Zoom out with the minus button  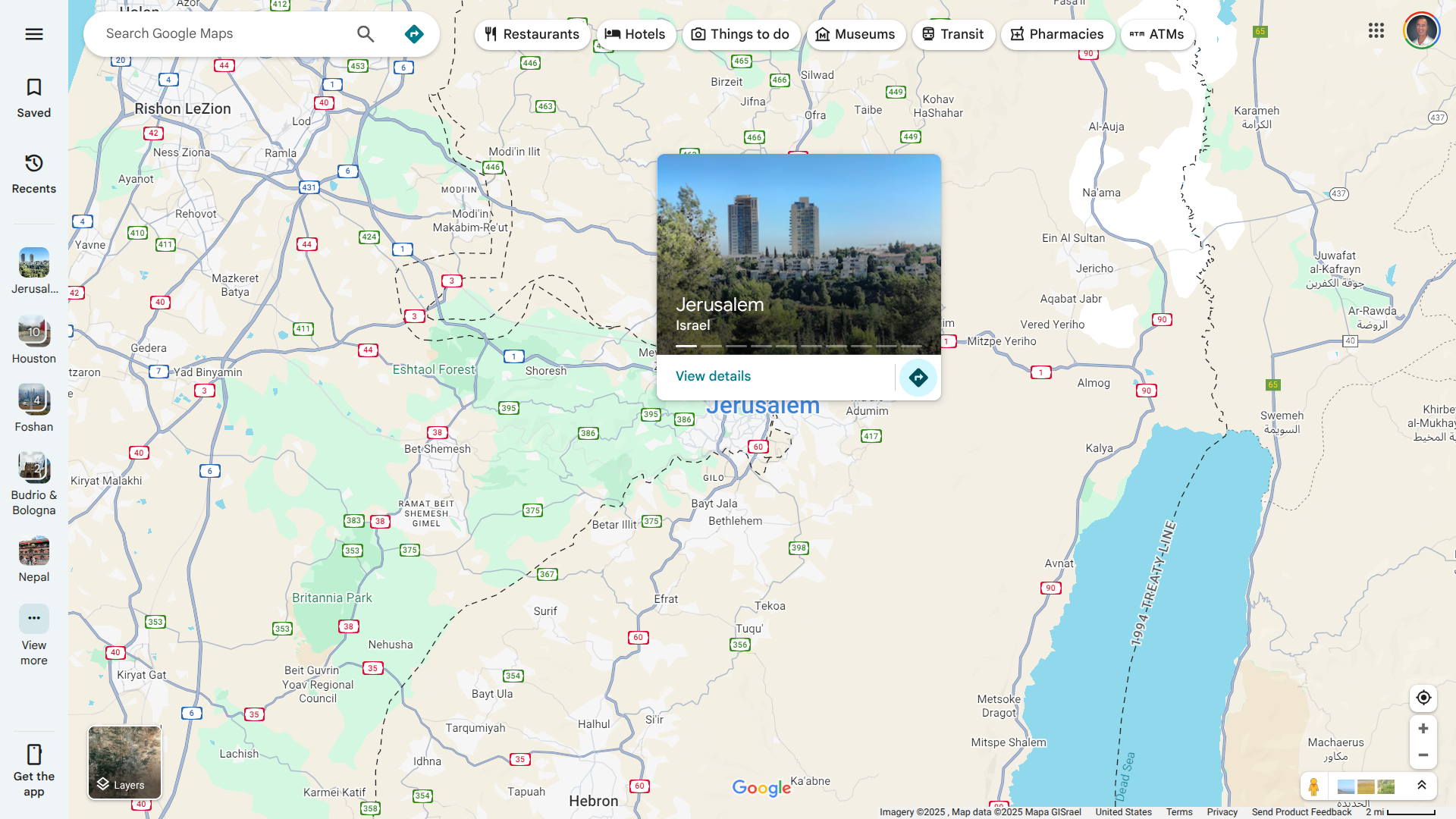point(1423,755)
